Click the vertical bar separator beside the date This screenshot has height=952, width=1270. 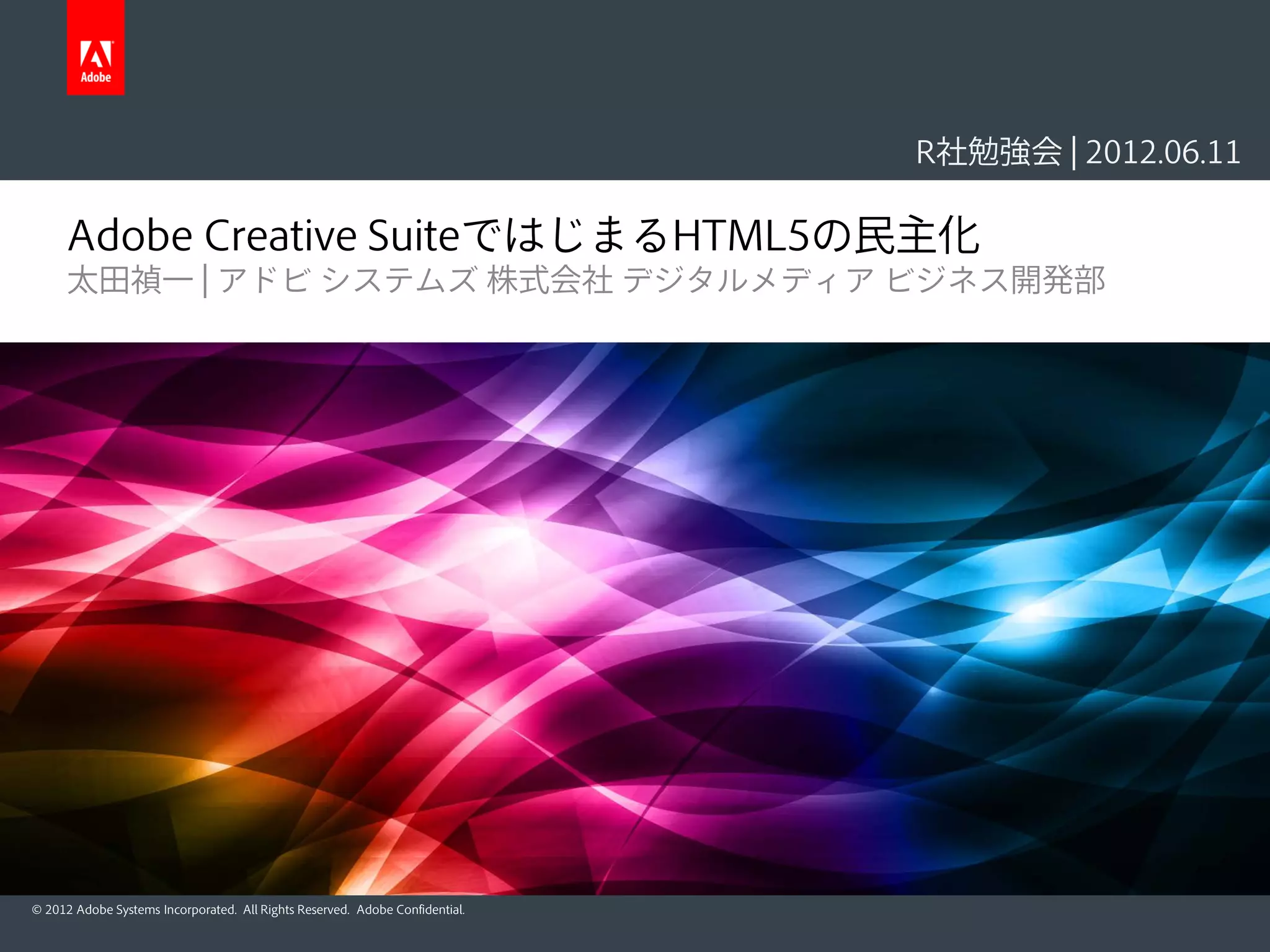tap(1074, 152)
